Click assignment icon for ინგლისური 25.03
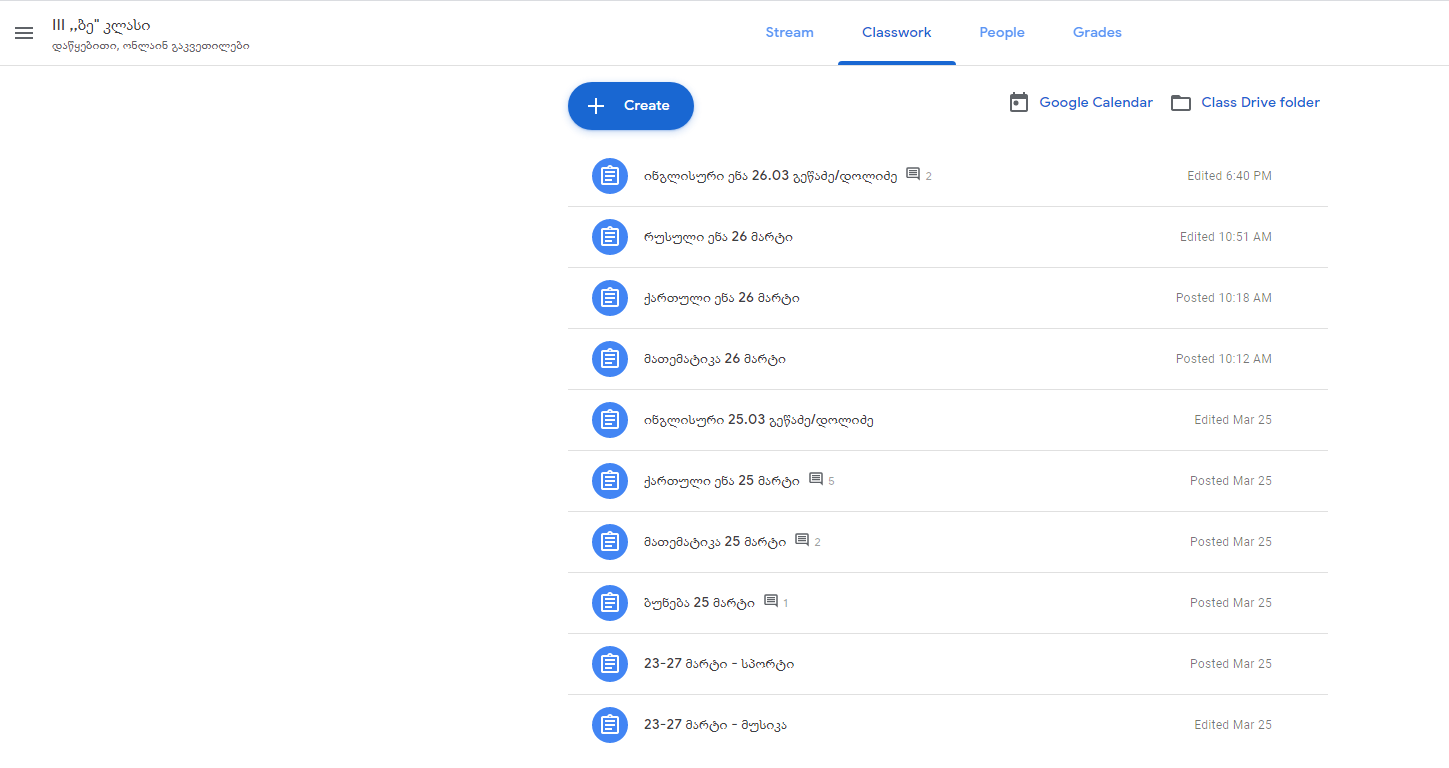 [610, 420]
